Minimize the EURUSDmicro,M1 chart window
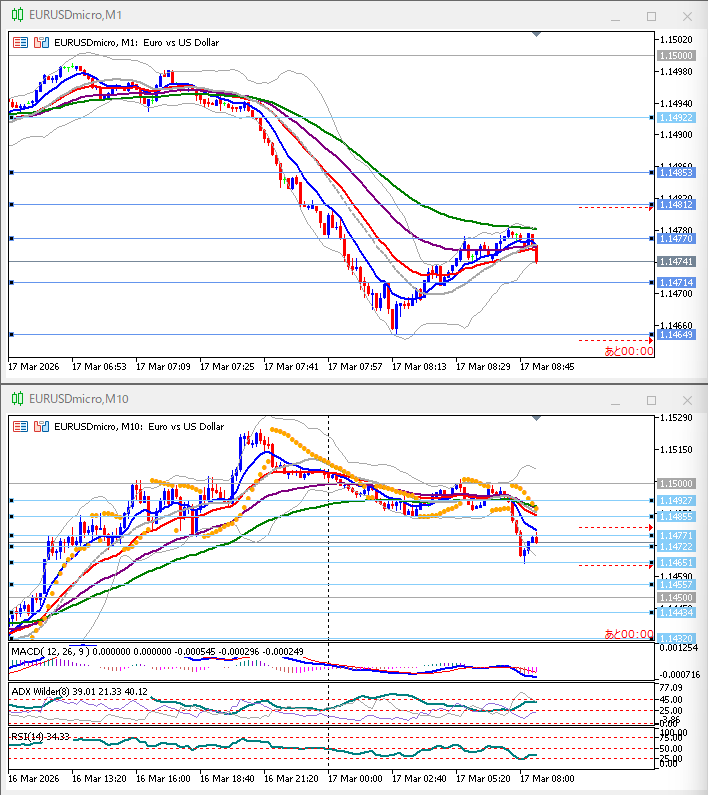Image resolution: width=708 pixels, height=795 pixels. click(617, 16)
